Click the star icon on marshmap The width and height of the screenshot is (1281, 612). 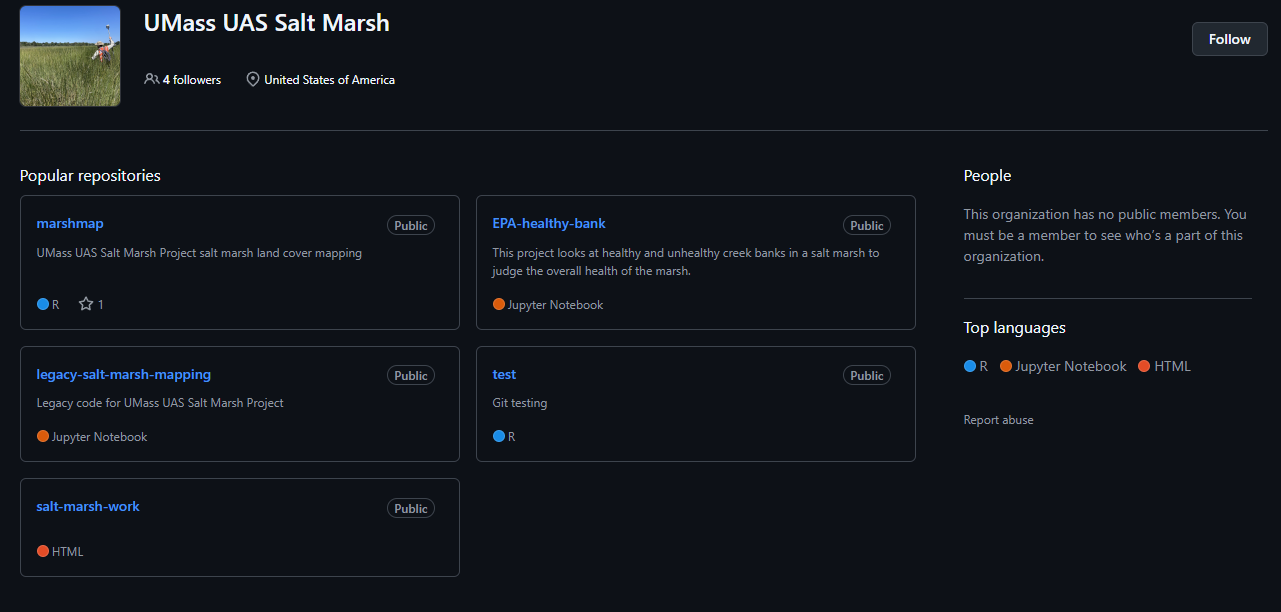(x=86, y=304)
